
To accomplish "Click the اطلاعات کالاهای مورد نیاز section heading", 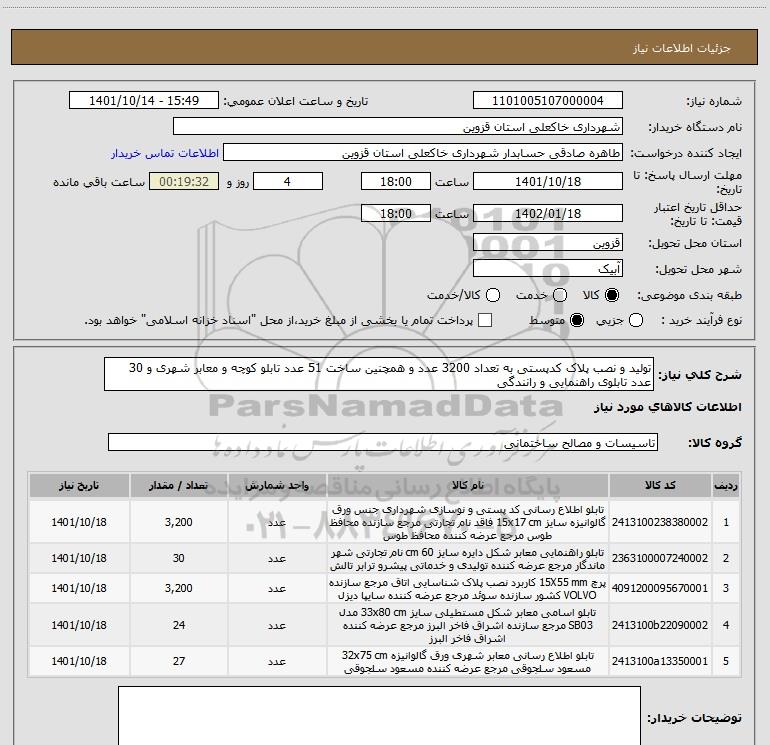I will 667,407.
